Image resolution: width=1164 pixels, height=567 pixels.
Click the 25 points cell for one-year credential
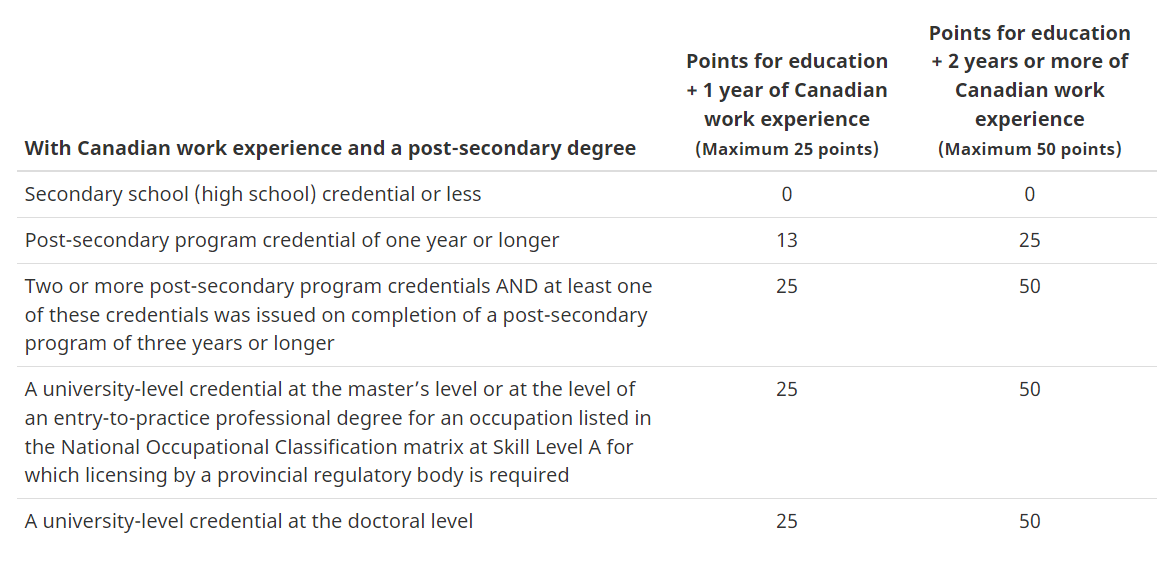(1029, 240)
